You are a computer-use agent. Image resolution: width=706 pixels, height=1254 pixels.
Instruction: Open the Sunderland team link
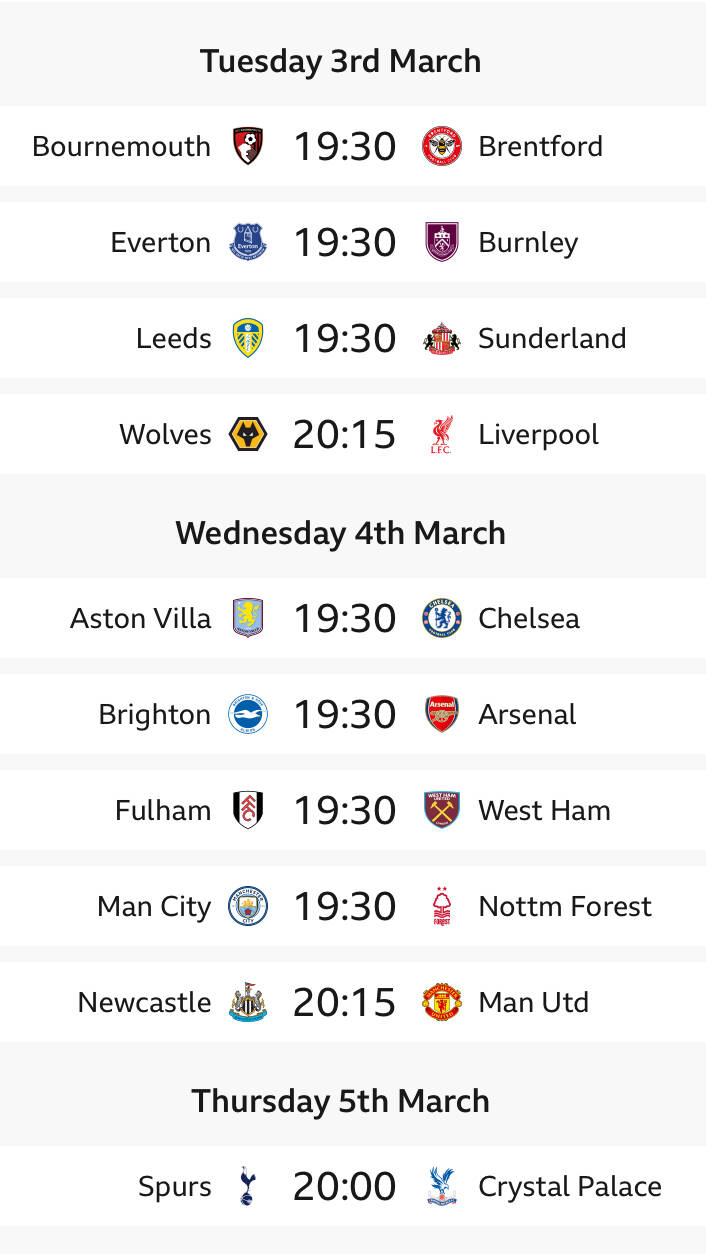[x=552, y=338]
